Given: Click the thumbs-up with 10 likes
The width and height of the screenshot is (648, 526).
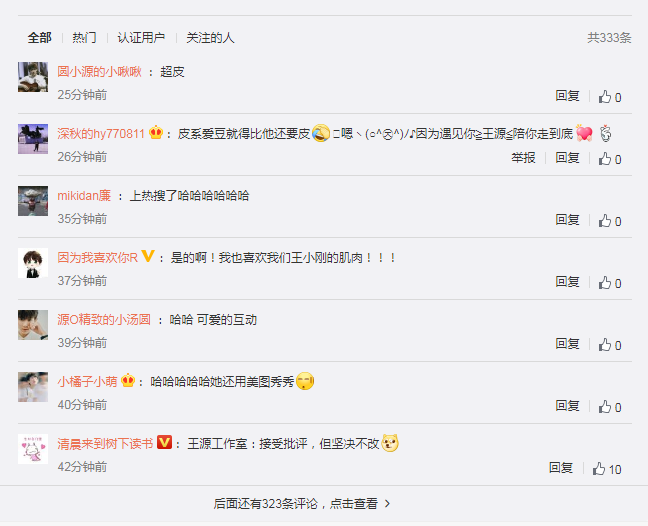Looking at the screenshot, I should pos(607,469).
